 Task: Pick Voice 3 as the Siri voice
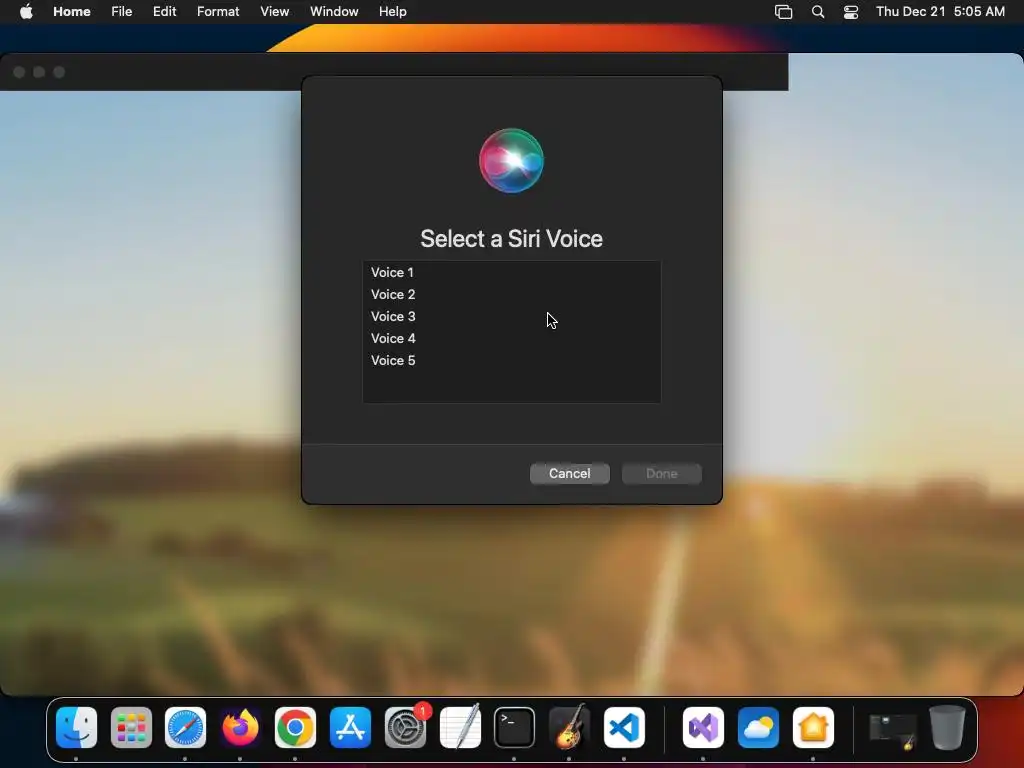tap(511, 317)
